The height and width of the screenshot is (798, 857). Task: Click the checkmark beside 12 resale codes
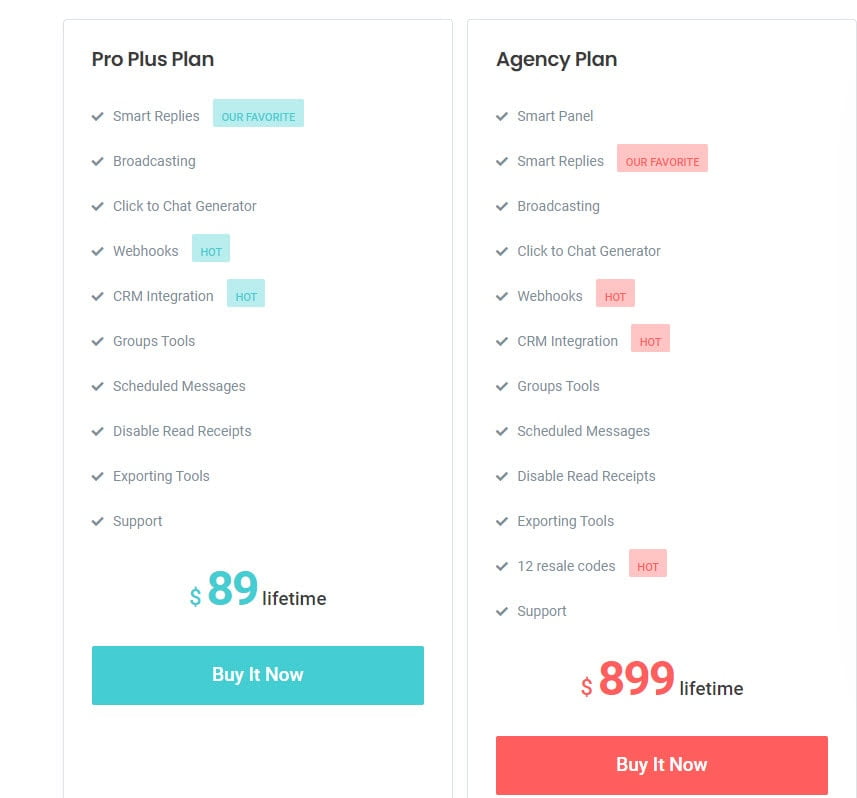pyautogui.click(x=502, y=566)
